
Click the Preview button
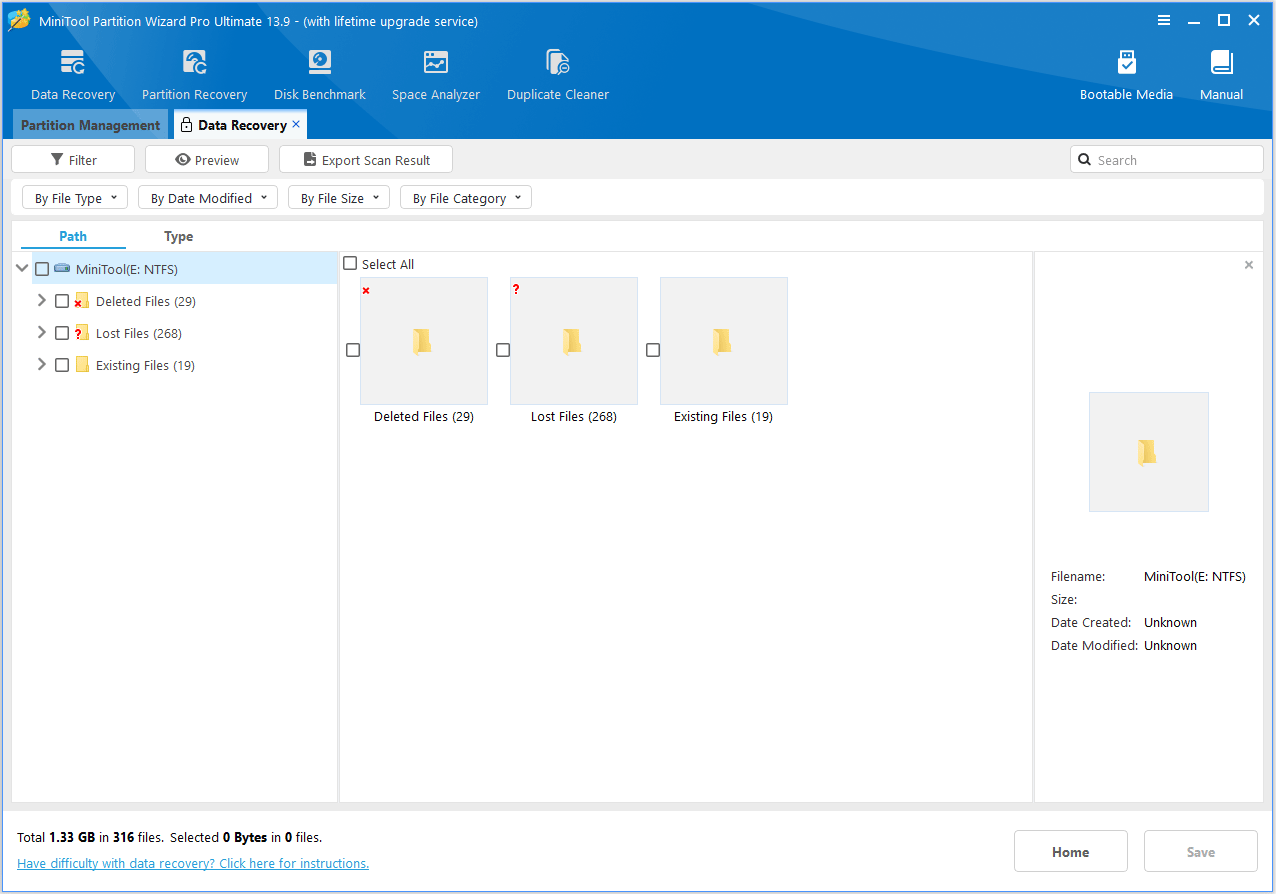click(207, 160)
